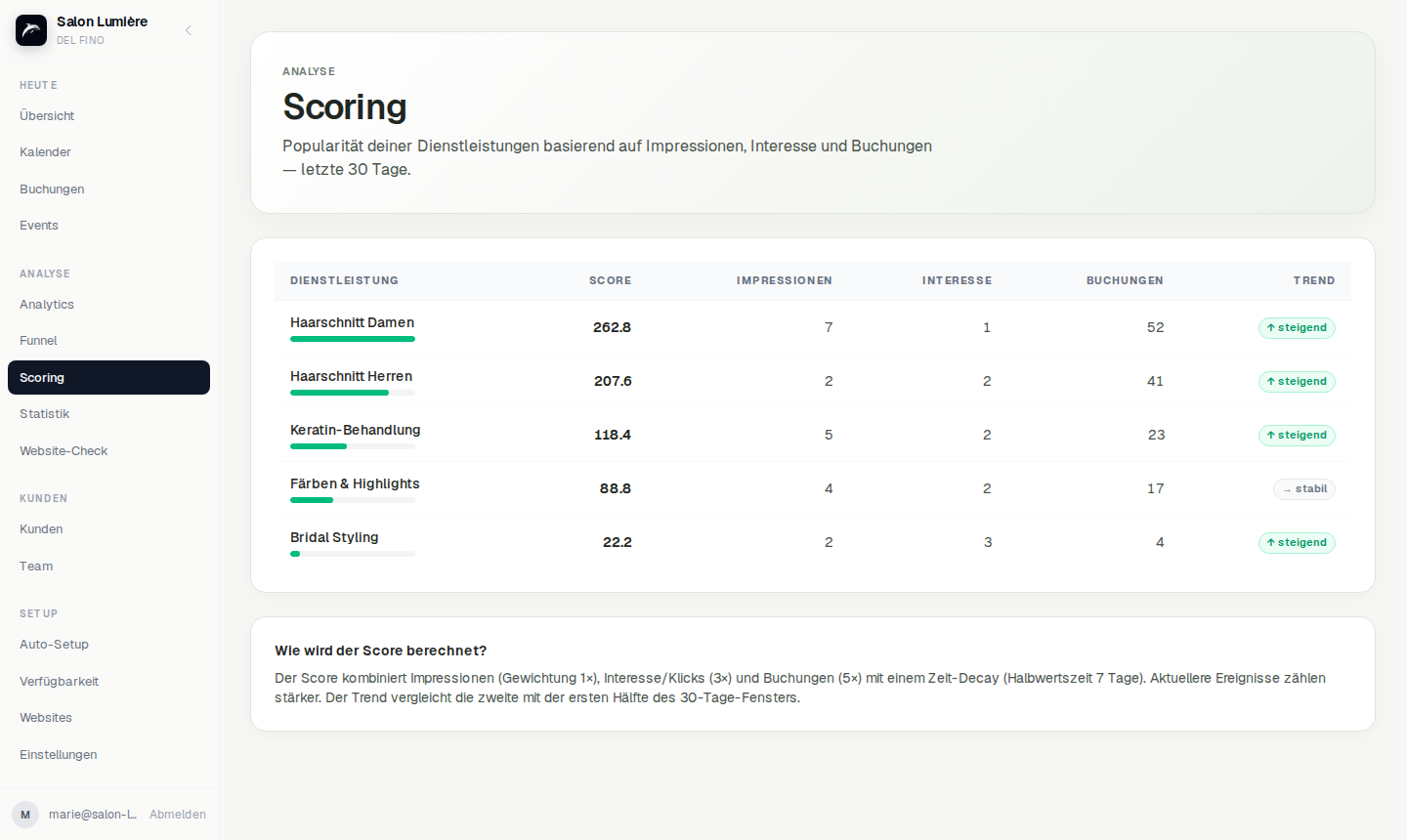Click score value 88.8
This screenshot has height=840, width=1407.
pos(616,488)
